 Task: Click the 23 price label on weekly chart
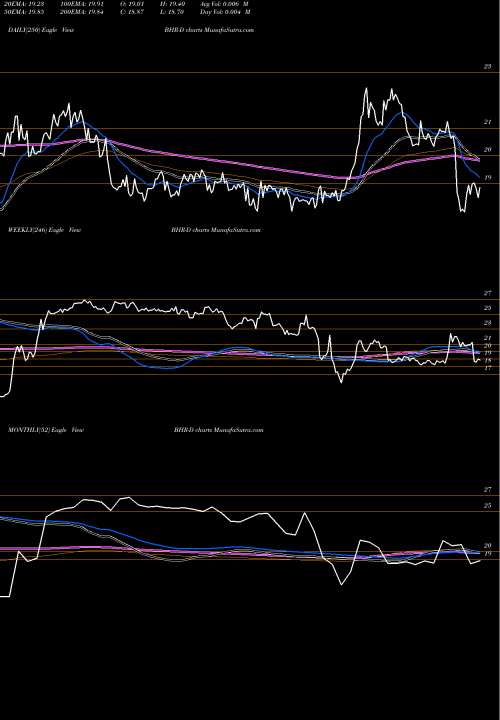(x=487, y=323)
